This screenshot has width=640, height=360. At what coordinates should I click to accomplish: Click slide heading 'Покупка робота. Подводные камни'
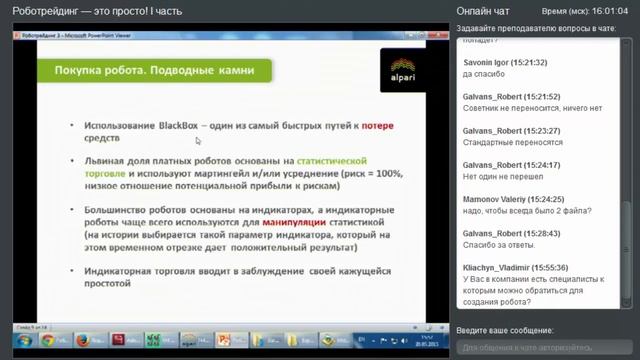click(154, 70)
